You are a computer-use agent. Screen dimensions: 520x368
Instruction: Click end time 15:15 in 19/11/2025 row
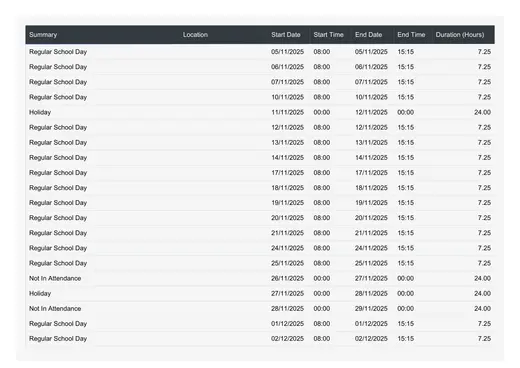pyautogui.click(x=406, y=203)
